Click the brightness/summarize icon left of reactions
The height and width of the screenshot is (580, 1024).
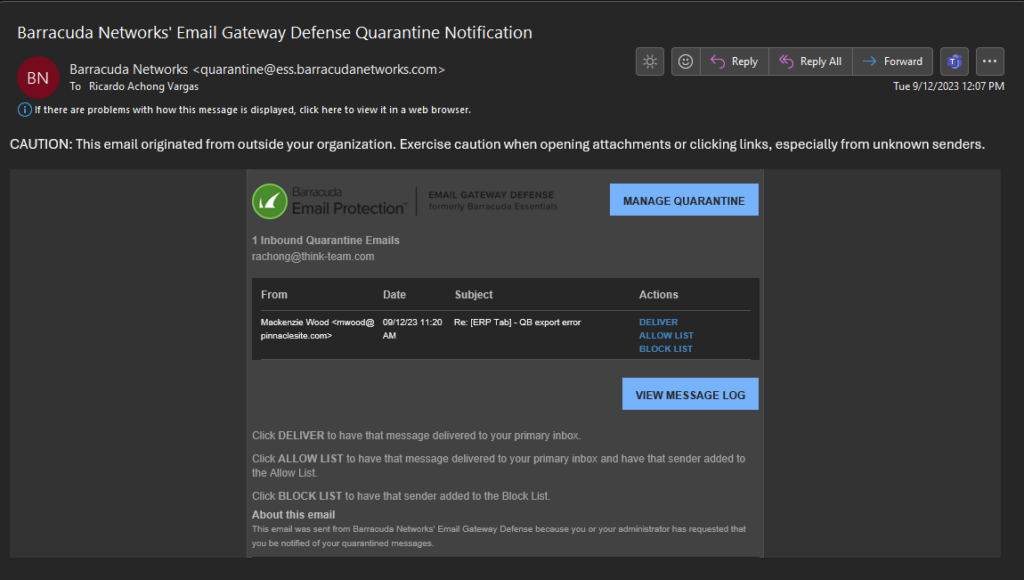(x=649, y=61)
